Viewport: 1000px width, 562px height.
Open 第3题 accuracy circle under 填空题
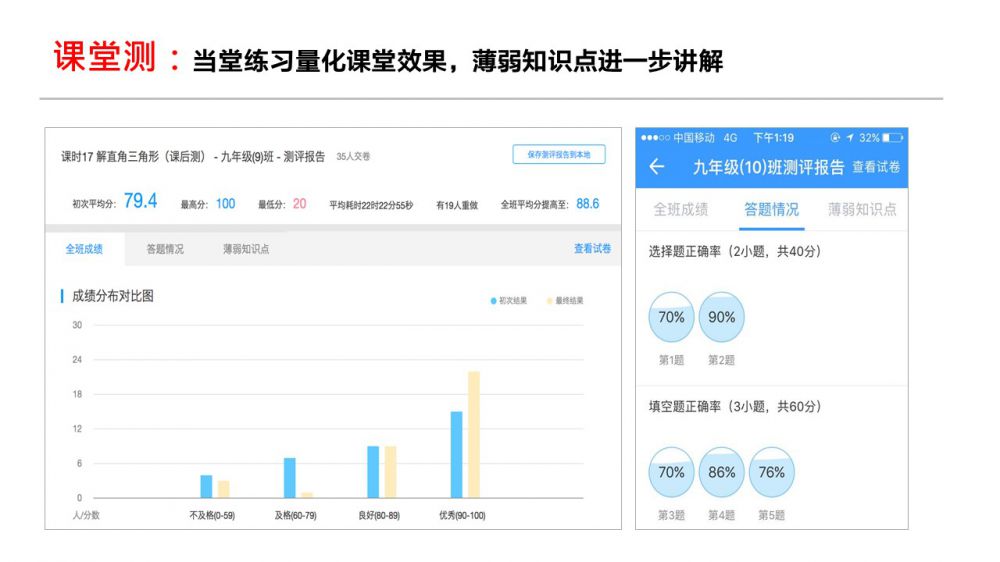tap(672, 472)
